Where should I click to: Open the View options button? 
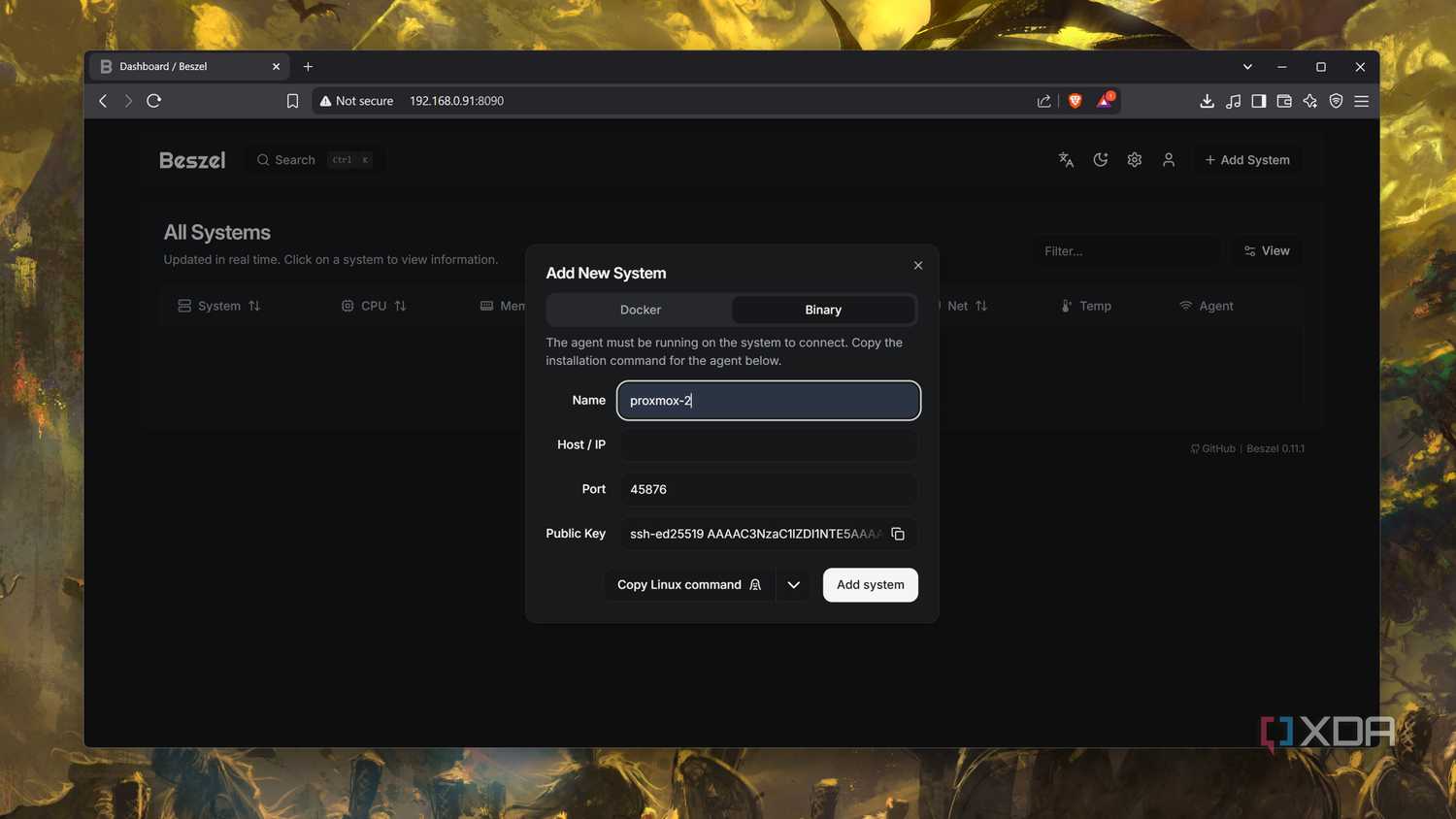1267,251
